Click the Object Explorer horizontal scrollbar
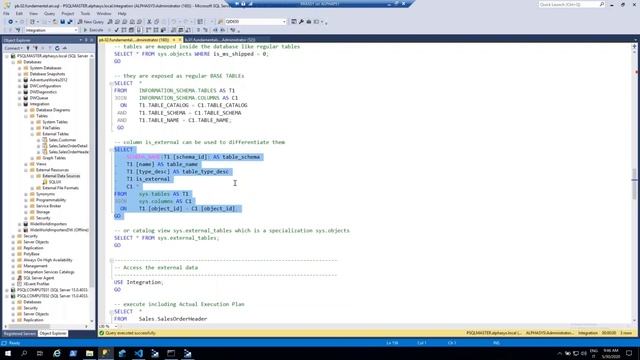Viewport: 640px width, 360px height. pyautogui.click(x=46, y=327)
